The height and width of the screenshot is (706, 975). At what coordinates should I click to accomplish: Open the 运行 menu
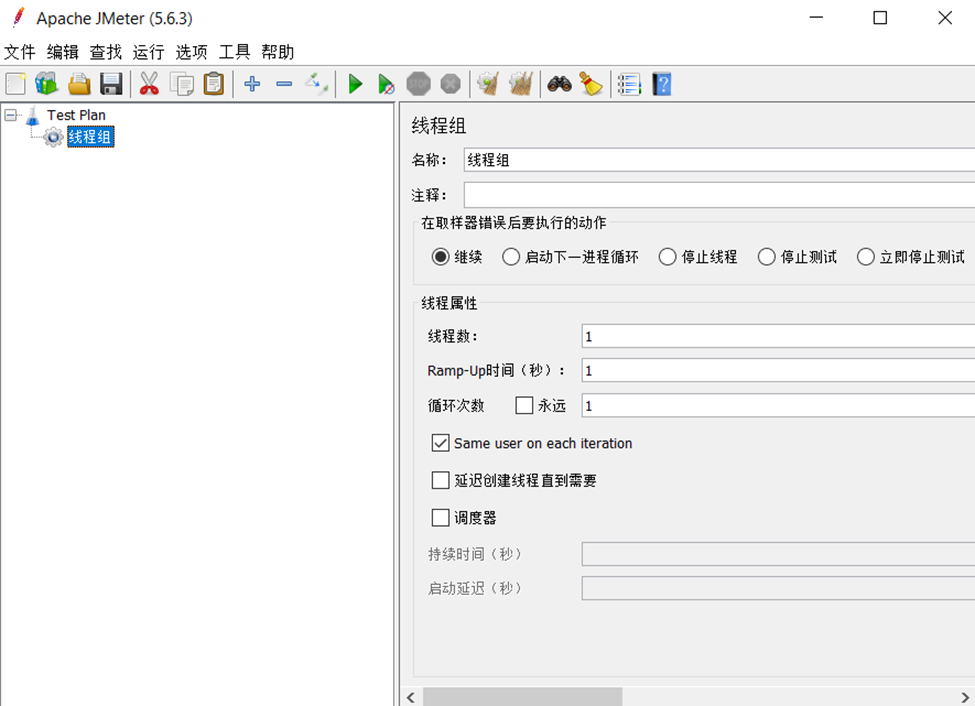point(148,52)
